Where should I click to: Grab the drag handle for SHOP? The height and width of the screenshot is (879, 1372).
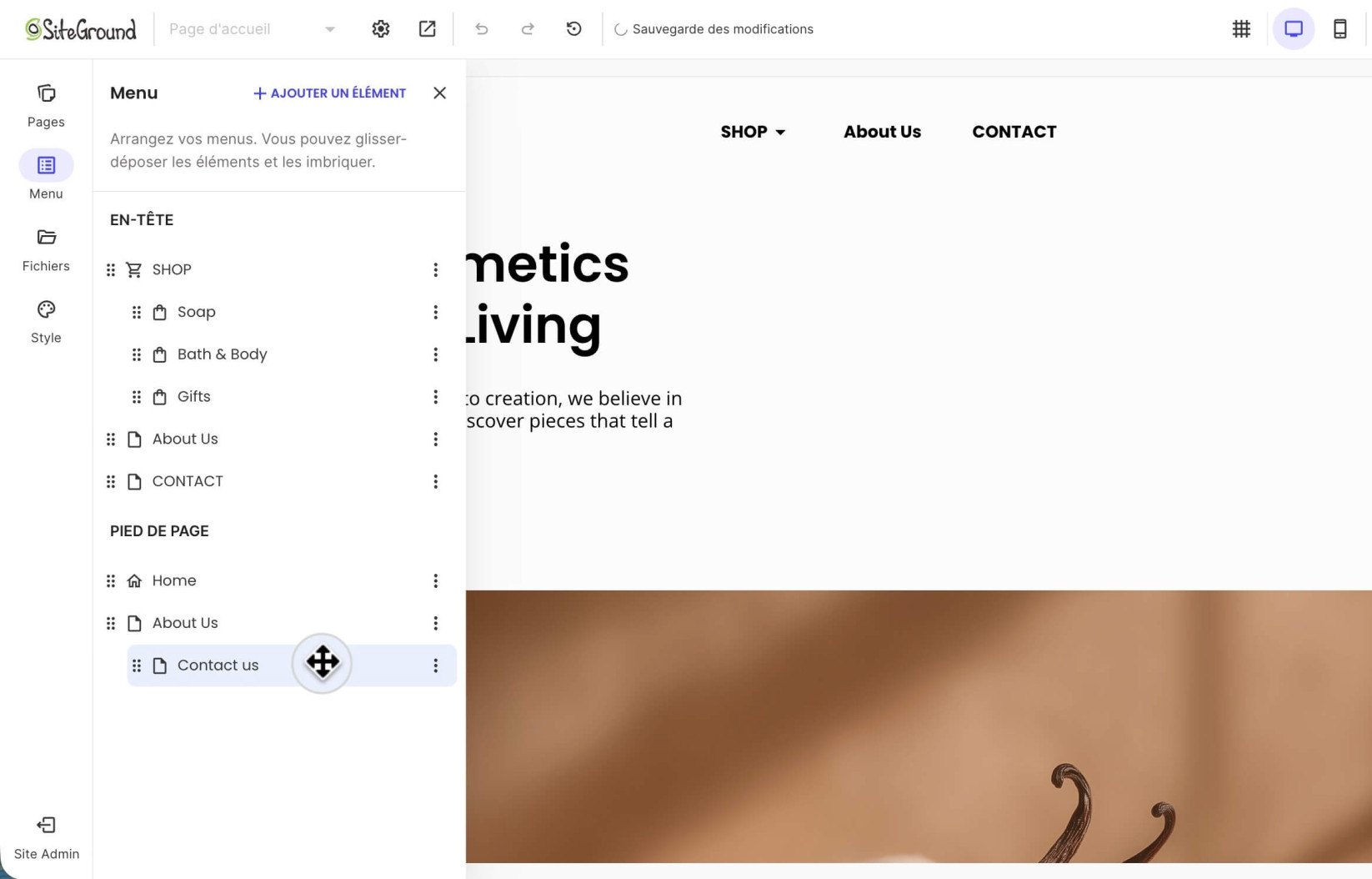tap(111, 270)
